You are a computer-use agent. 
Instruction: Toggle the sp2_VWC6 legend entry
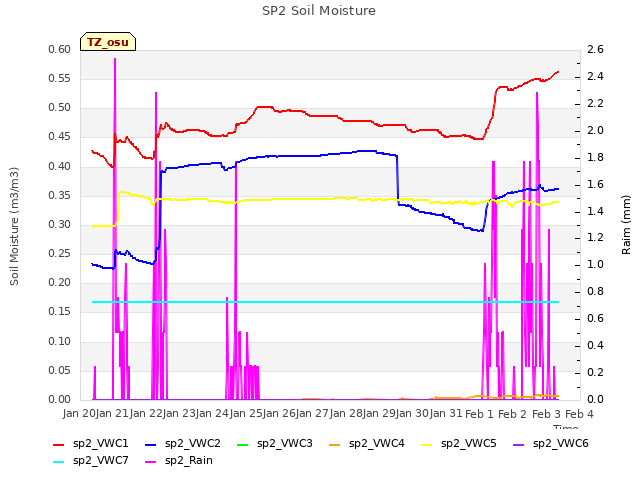coord(551,443)
